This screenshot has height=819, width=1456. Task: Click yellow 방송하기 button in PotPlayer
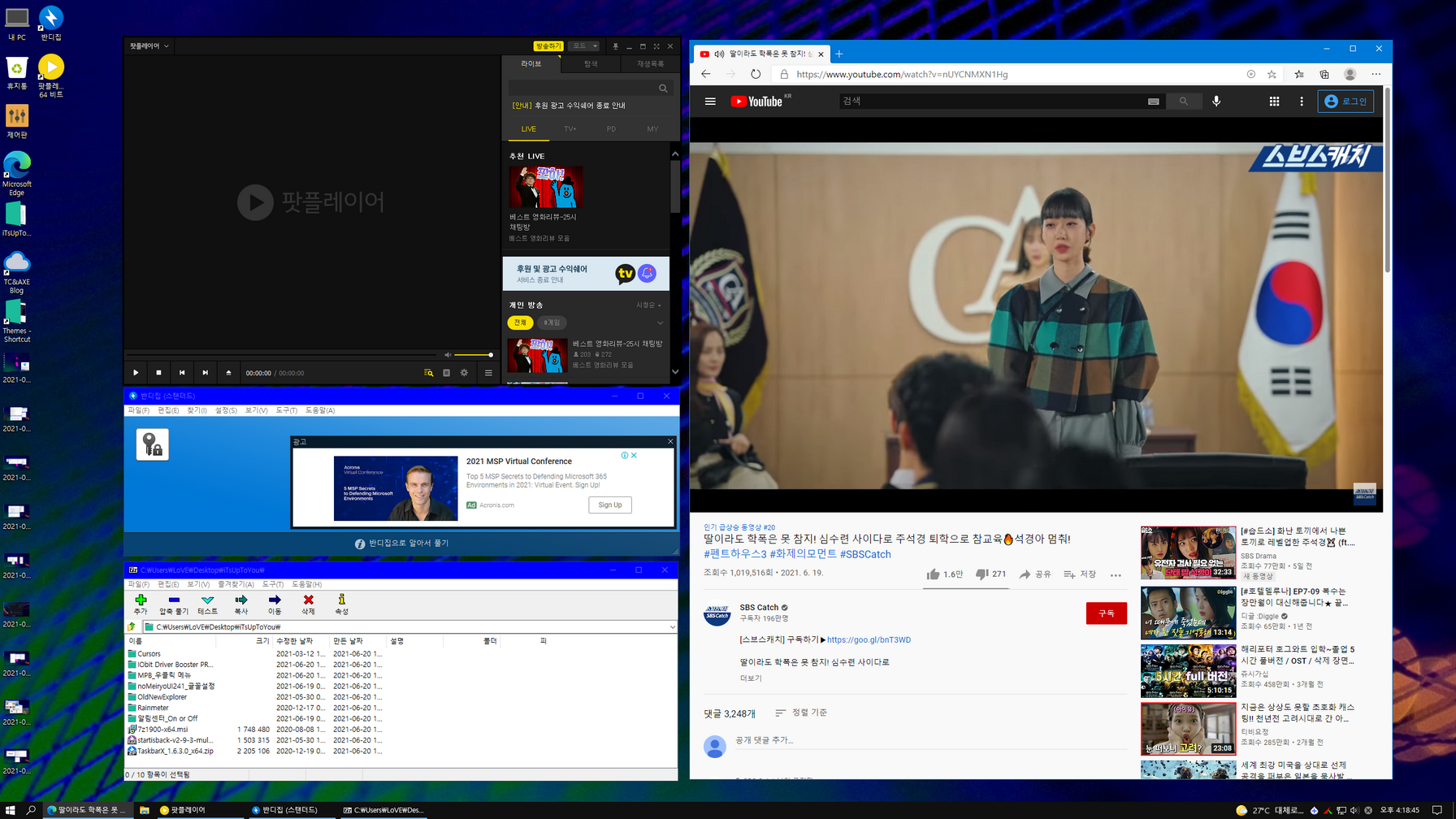(x=548, y=46)
